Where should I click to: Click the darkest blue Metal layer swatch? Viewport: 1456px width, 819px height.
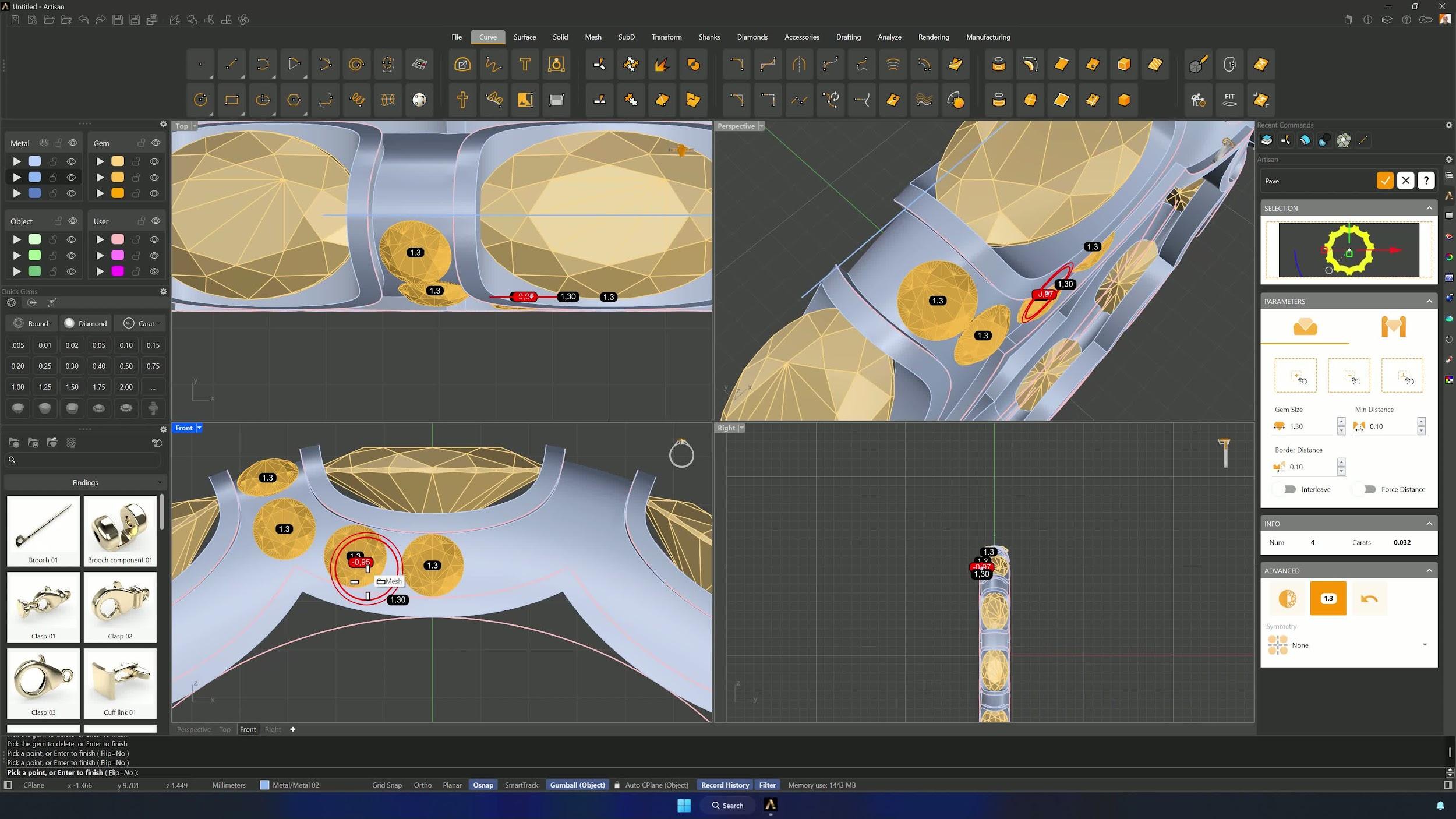[35, 193]
